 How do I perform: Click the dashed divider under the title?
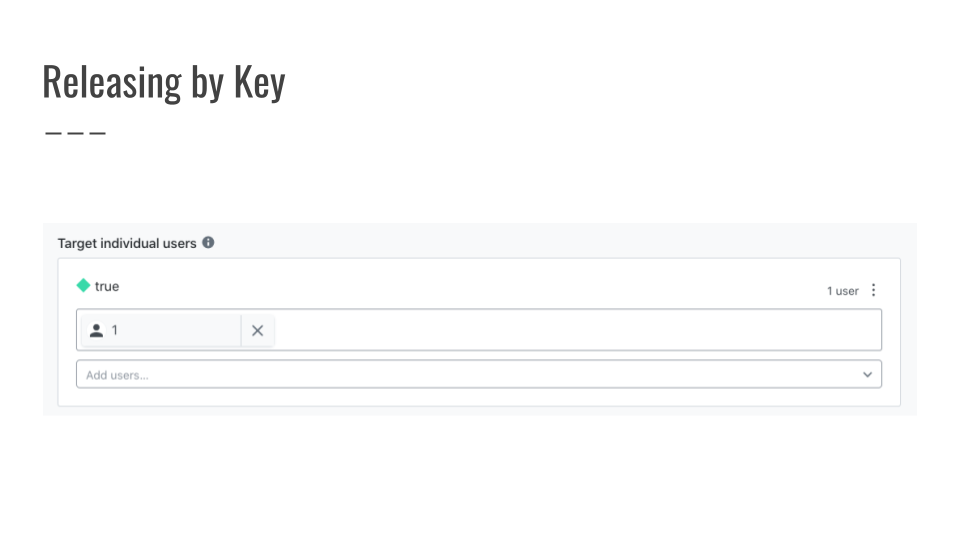coord(75,133)
